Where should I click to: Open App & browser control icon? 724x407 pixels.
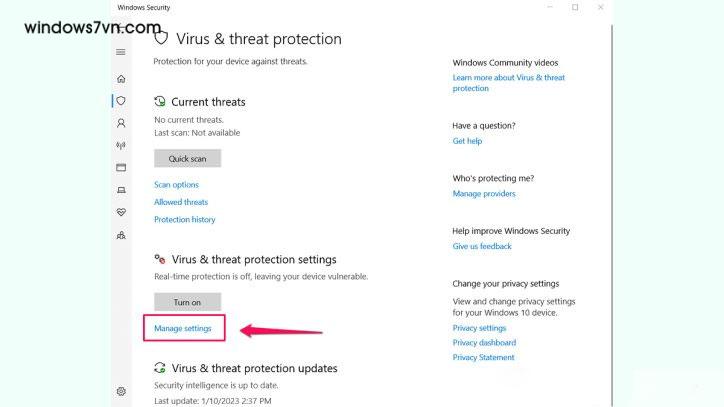pos(121,167)
